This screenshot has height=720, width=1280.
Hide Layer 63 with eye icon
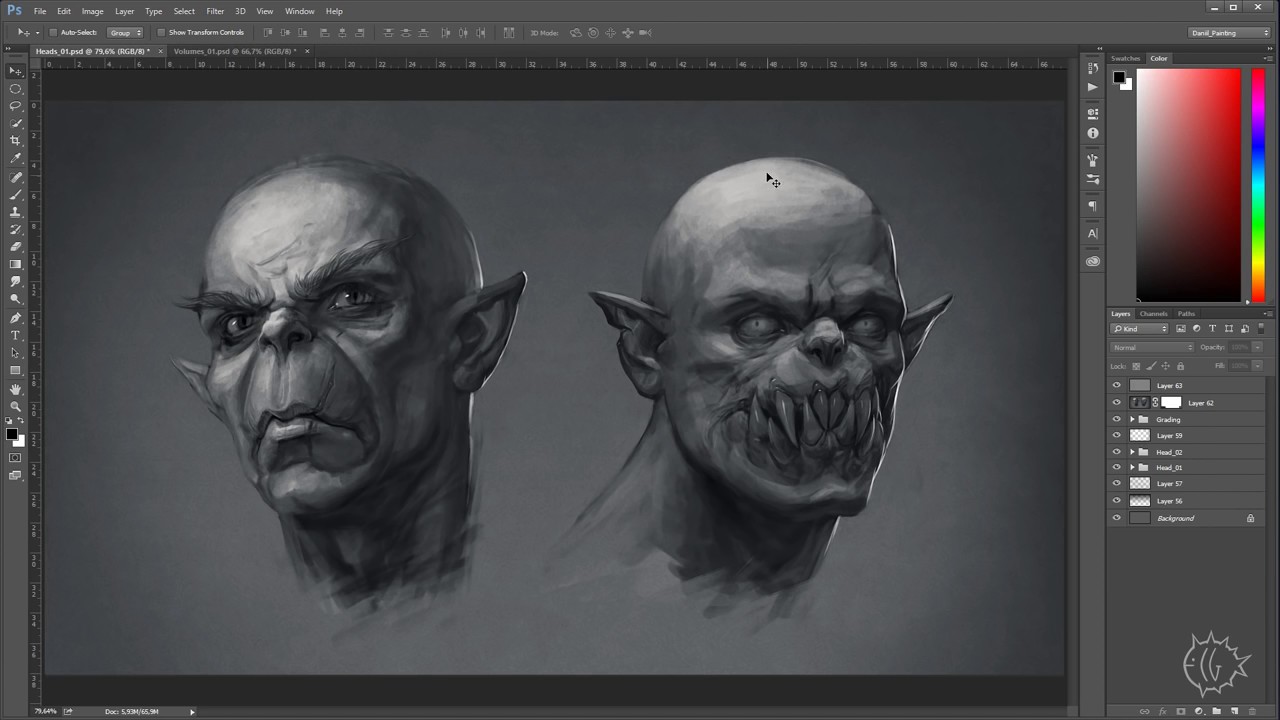(1117, 385)
